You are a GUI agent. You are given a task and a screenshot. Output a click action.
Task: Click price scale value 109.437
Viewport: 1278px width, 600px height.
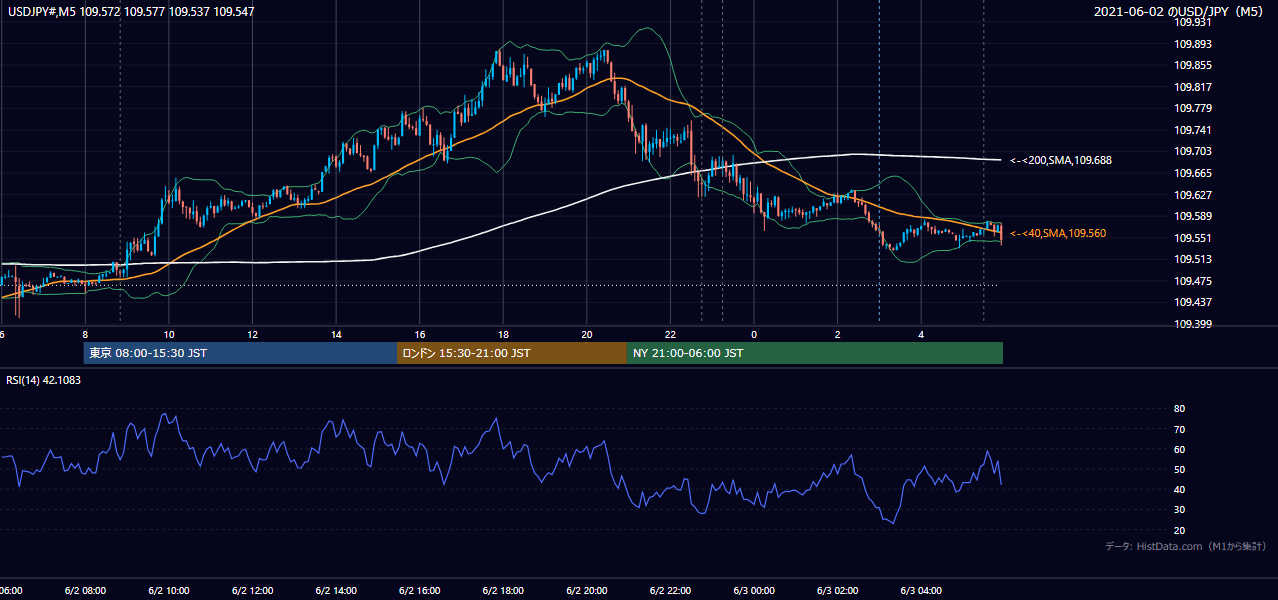point(1192,302)
